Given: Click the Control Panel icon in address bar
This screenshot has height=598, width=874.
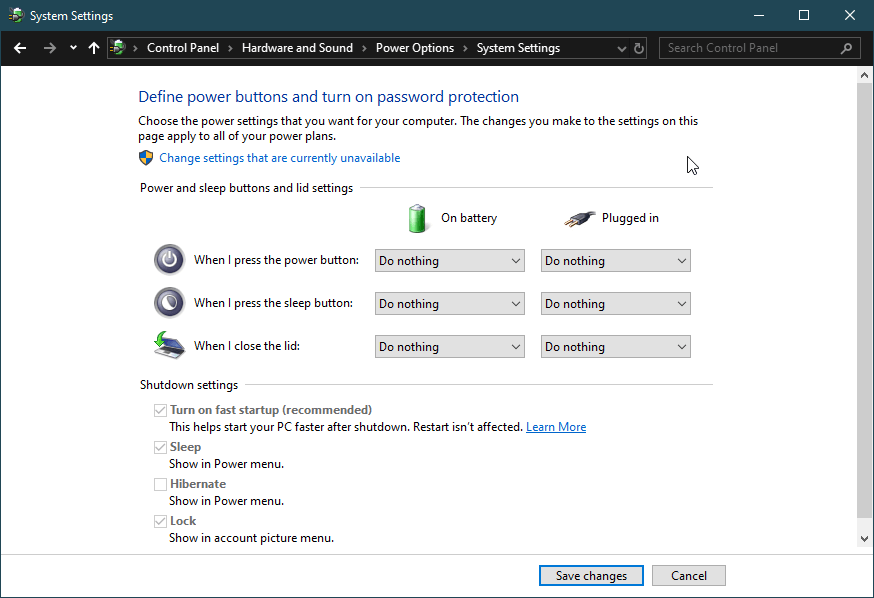Looking at the screenshot, I should tap(118, 48).
